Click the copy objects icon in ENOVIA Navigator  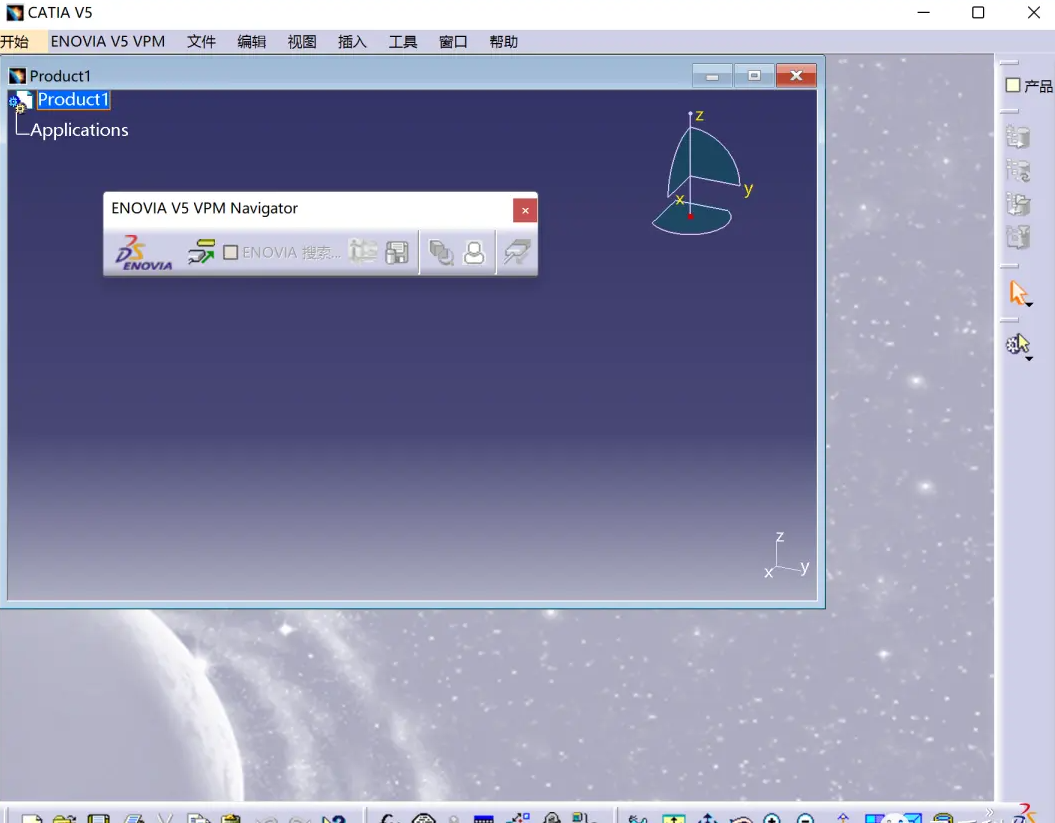pos(441,252)
